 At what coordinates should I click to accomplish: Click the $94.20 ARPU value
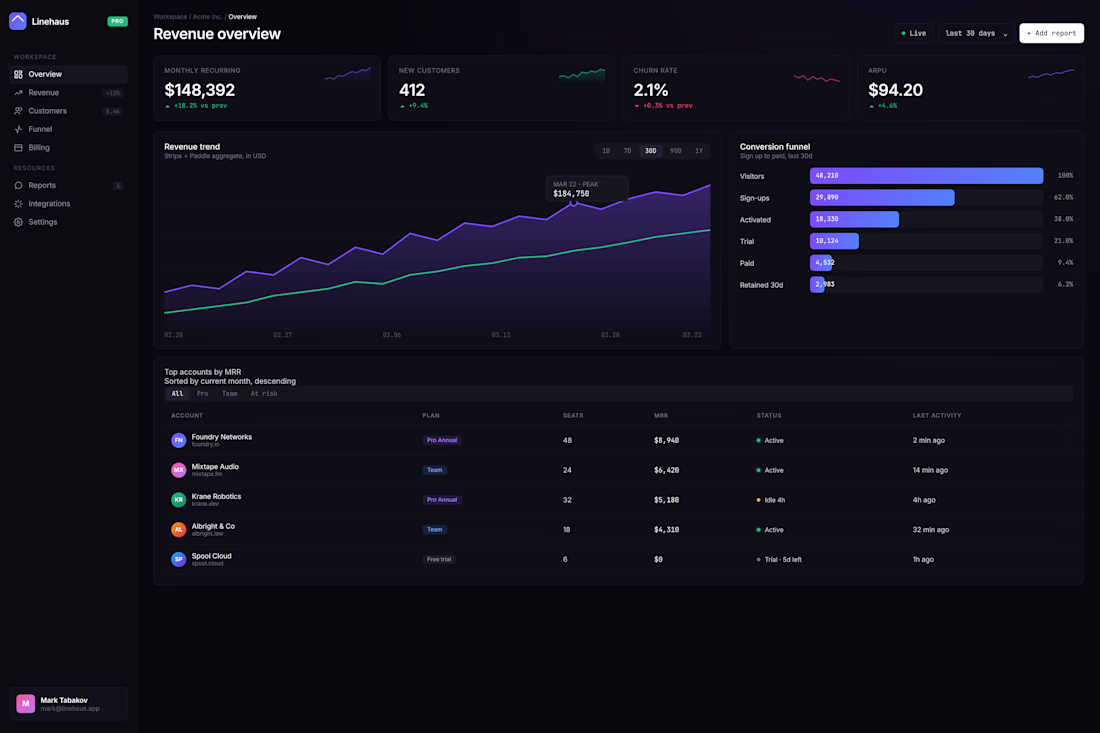click(895, 90)
